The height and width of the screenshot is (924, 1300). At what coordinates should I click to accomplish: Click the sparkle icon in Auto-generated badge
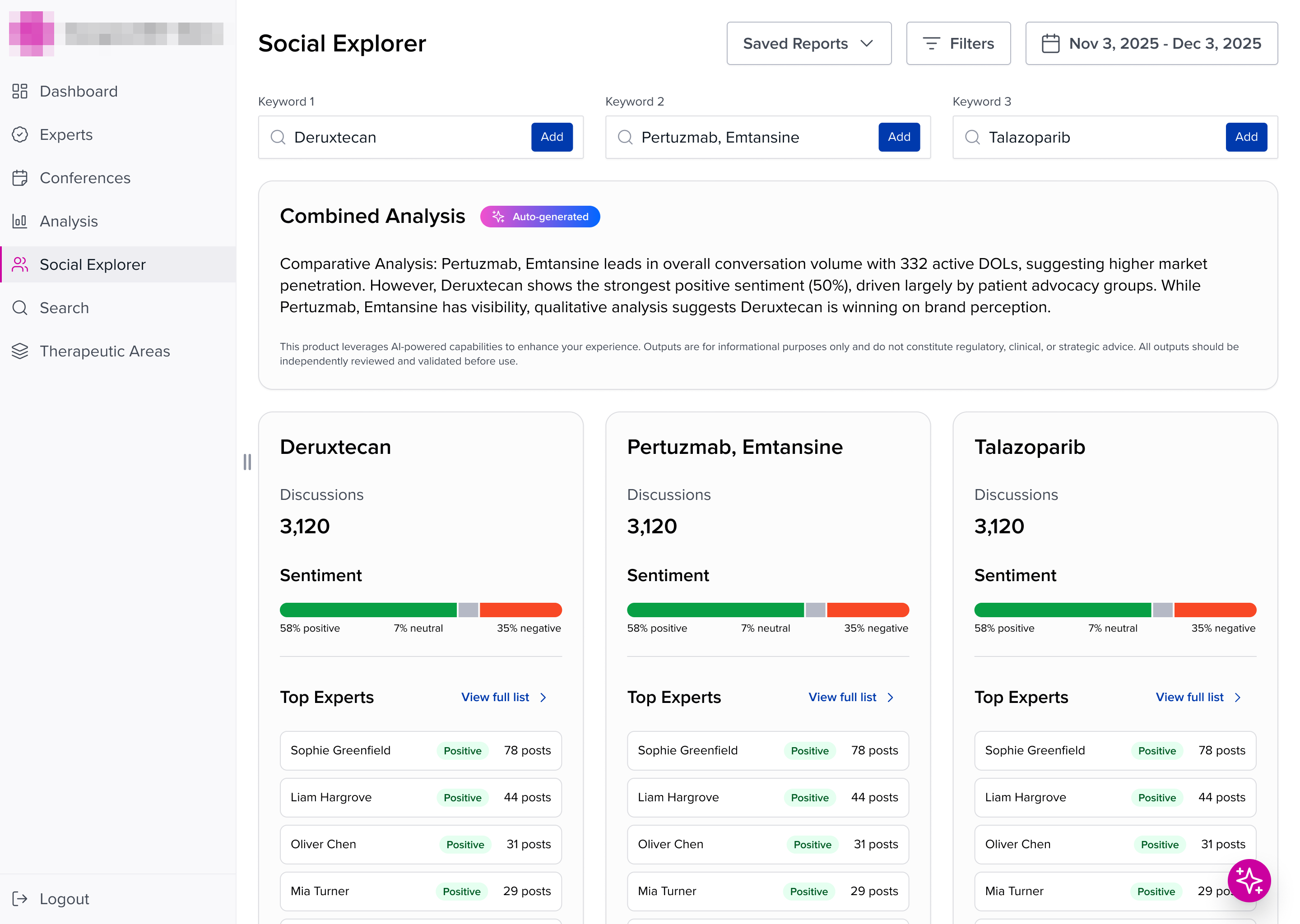(x=498, y=216)
